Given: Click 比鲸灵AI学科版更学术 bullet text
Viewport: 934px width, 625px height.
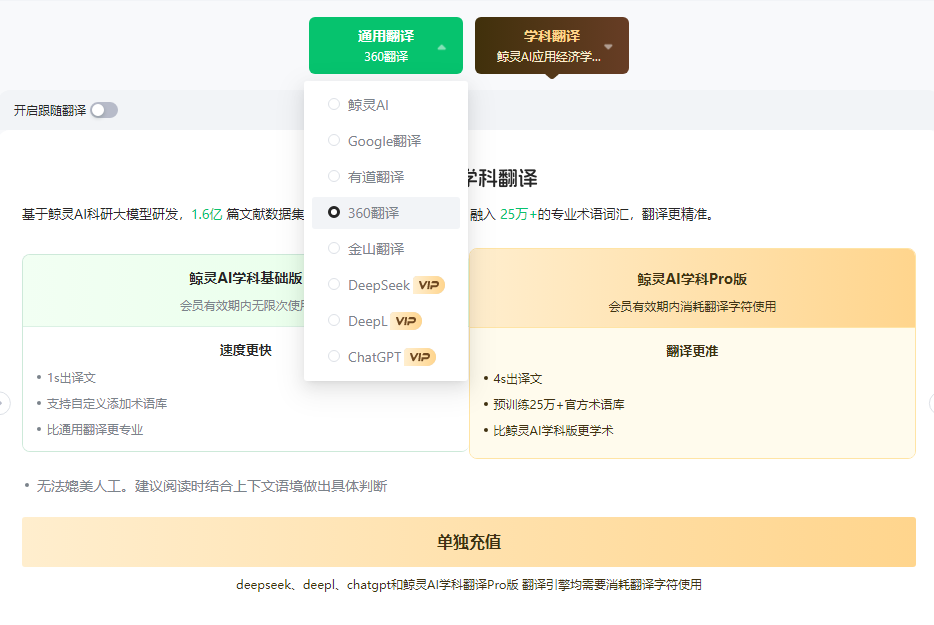Looking at the screenshot, I should point(553,430).
